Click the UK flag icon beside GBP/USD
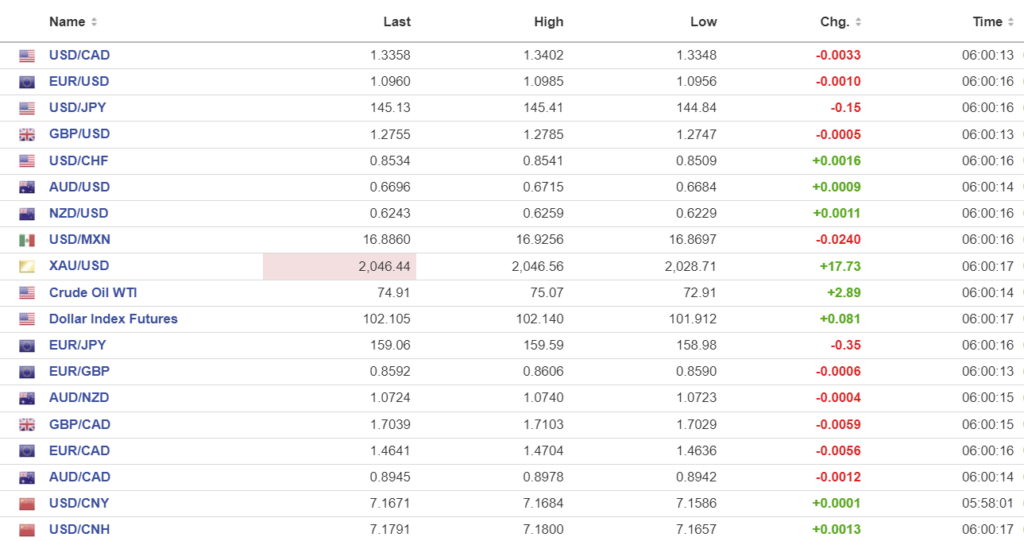 click(27, 134)
